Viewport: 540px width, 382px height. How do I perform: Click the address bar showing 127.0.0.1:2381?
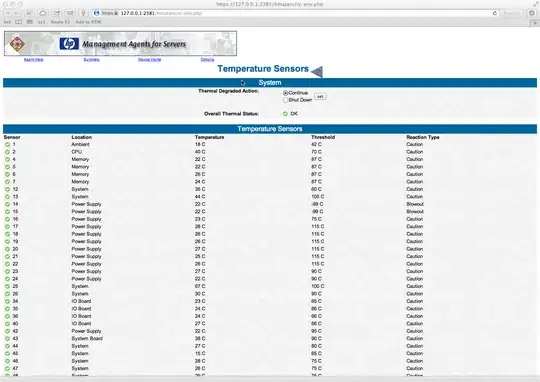click(x=296, y=13)
